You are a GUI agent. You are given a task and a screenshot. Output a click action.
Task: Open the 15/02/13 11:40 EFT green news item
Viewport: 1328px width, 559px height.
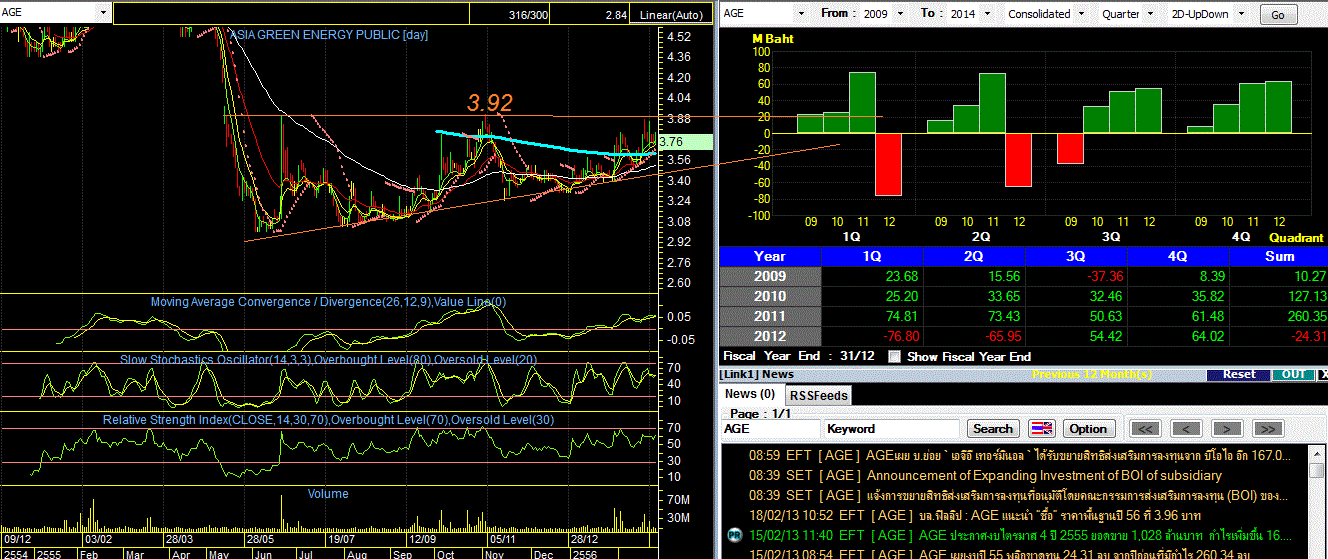click(1019, 535)
